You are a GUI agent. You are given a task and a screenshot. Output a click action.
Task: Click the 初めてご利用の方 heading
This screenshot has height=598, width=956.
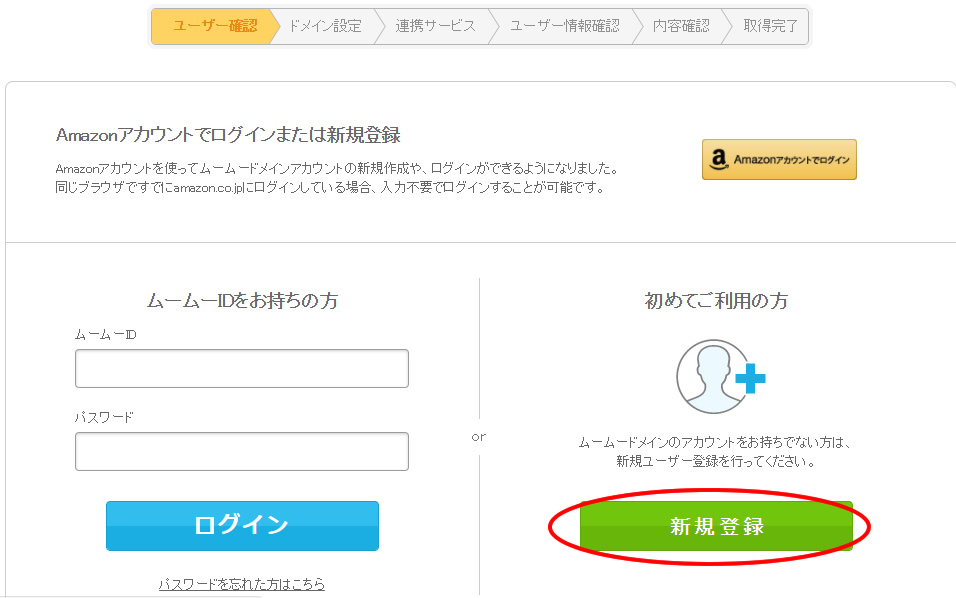pyautogui.click(x=714, y=300)
